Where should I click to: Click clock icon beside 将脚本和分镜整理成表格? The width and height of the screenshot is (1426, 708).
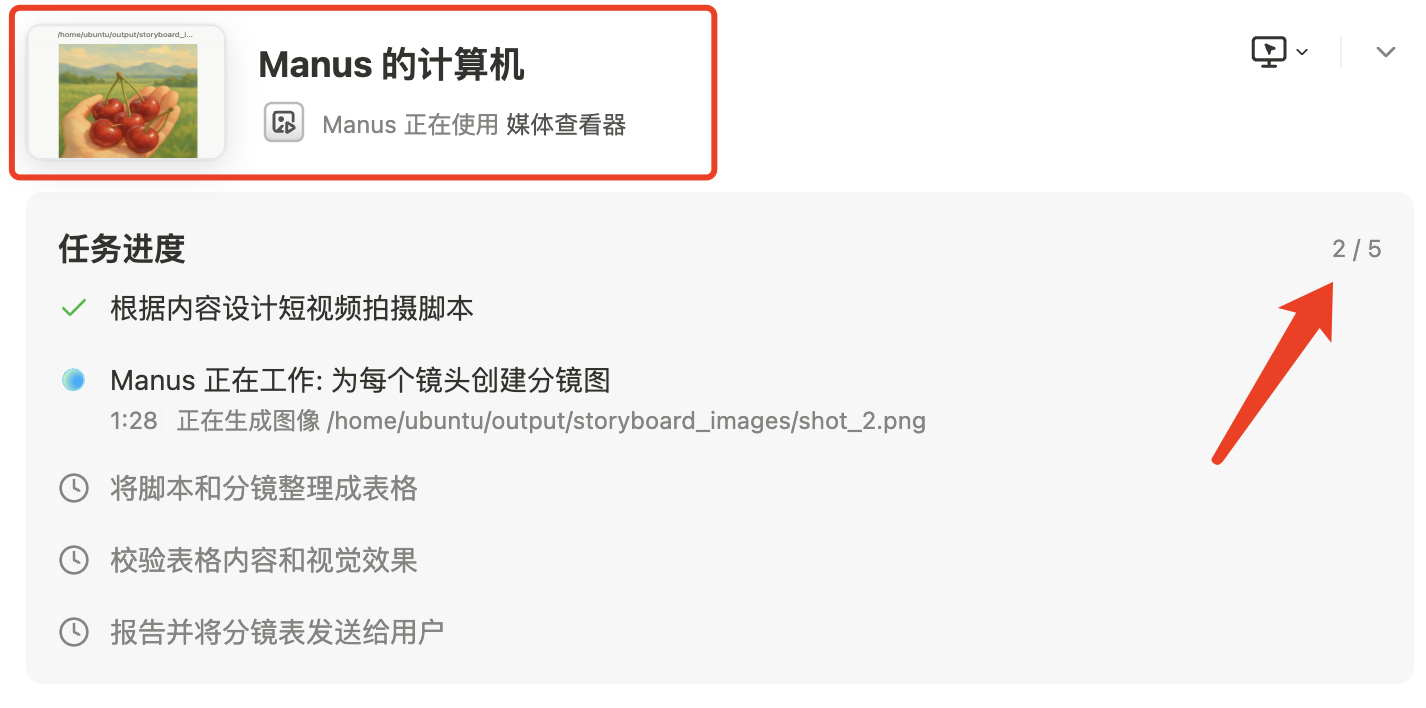coord(74,489)
